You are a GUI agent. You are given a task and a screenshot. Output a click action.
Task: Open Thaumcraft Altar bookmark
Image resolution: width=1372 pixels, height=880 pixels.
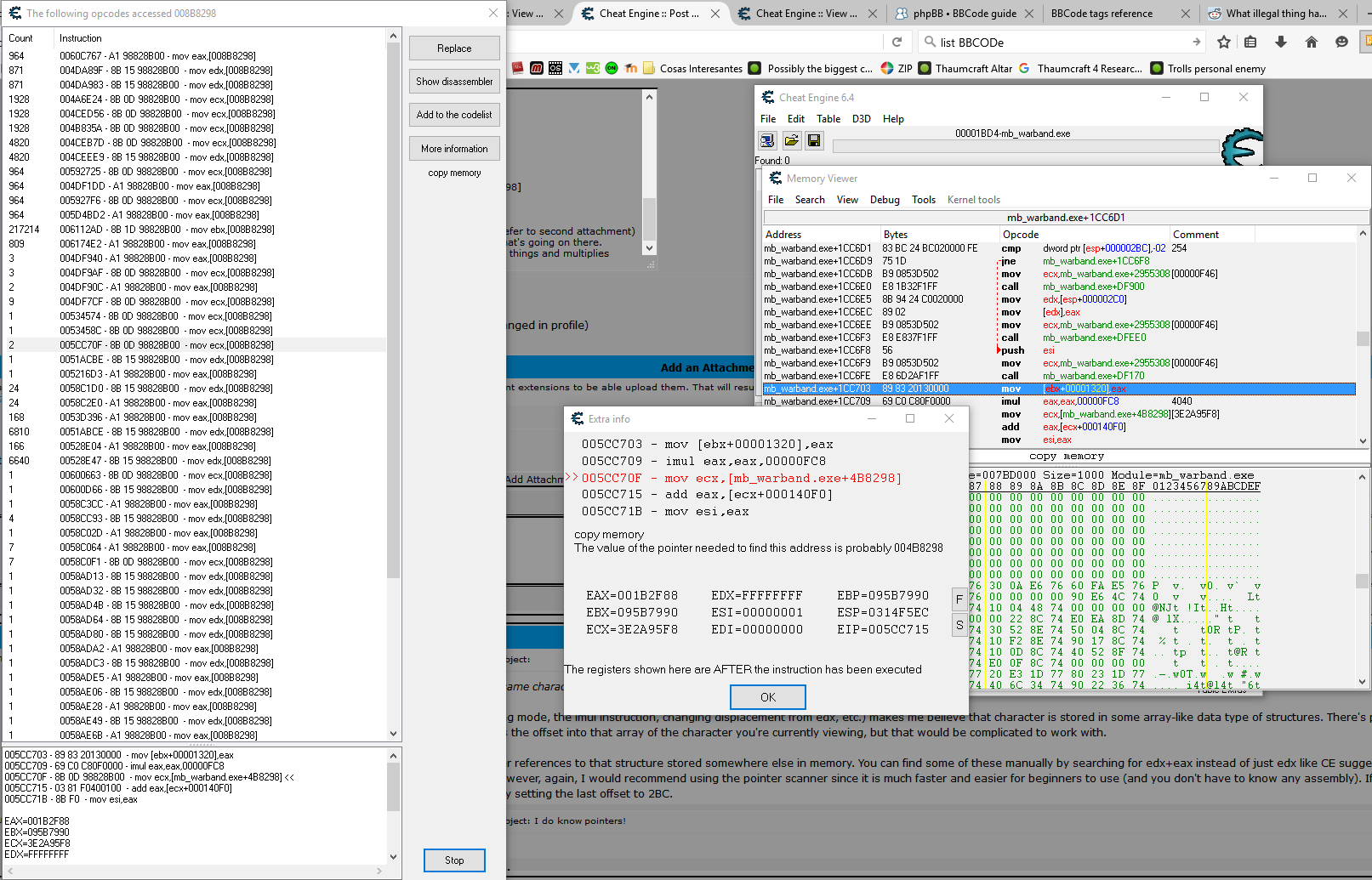coord(965,69)
